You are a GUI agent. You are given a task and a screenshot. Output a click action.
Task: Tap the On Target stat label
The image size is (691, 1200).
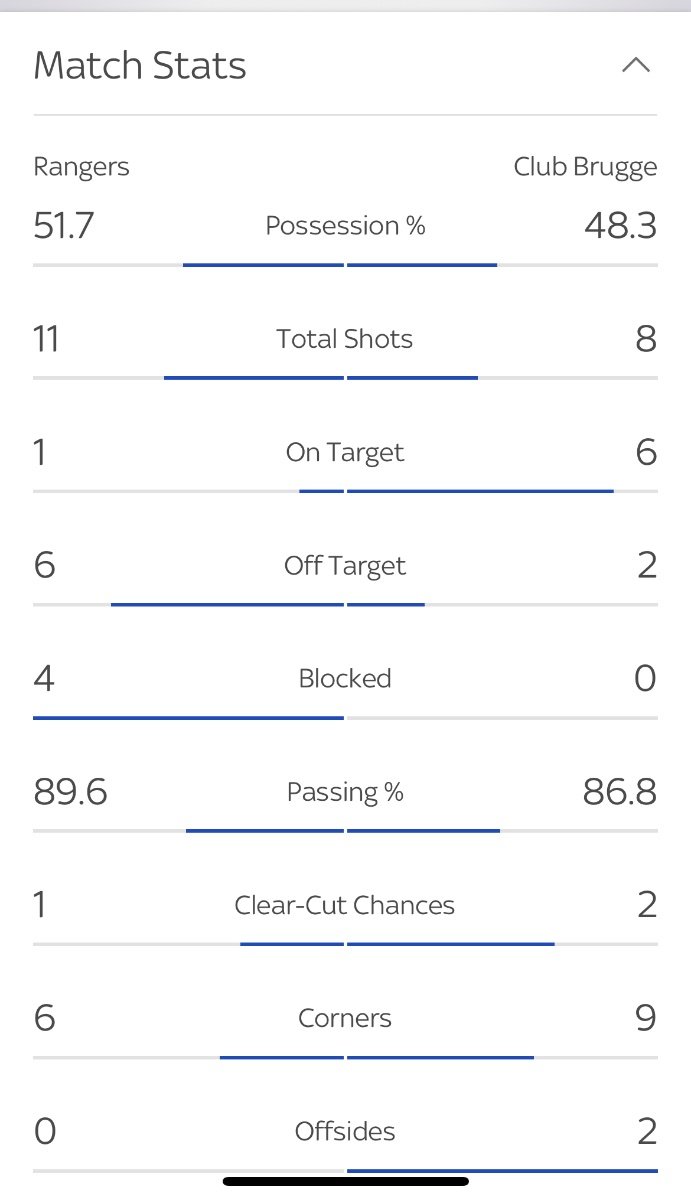pyautogui.click(x=345, y=453)
